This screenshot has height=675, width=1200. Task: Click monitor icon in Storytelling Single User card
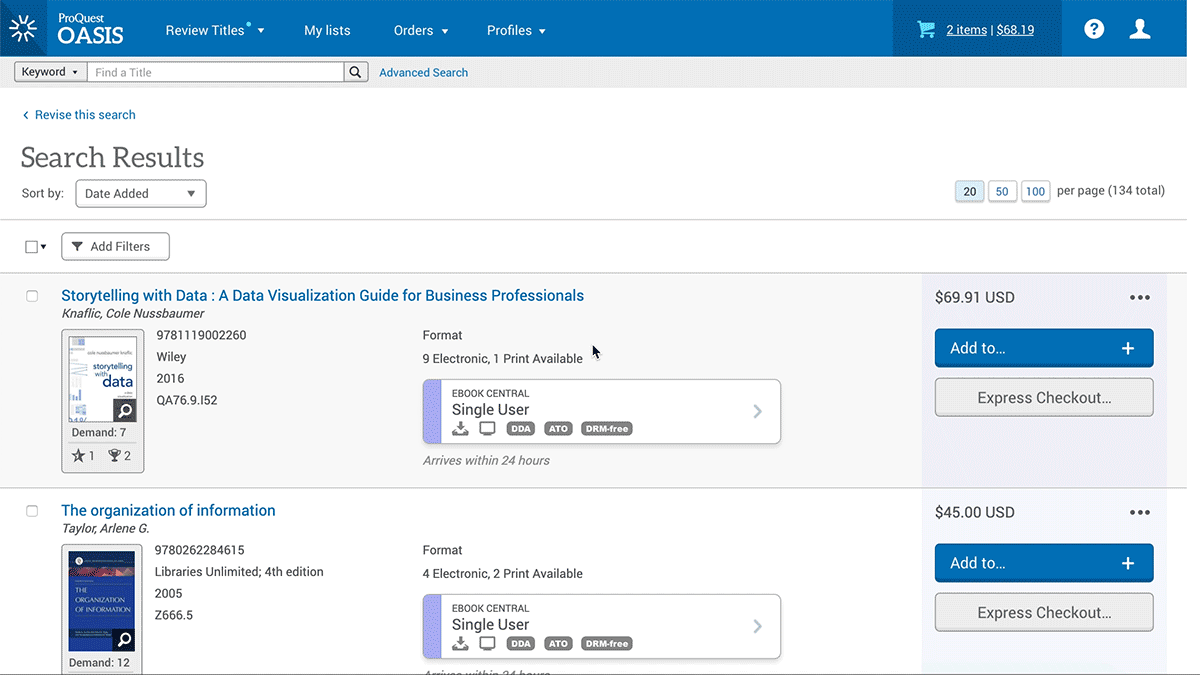487,429
